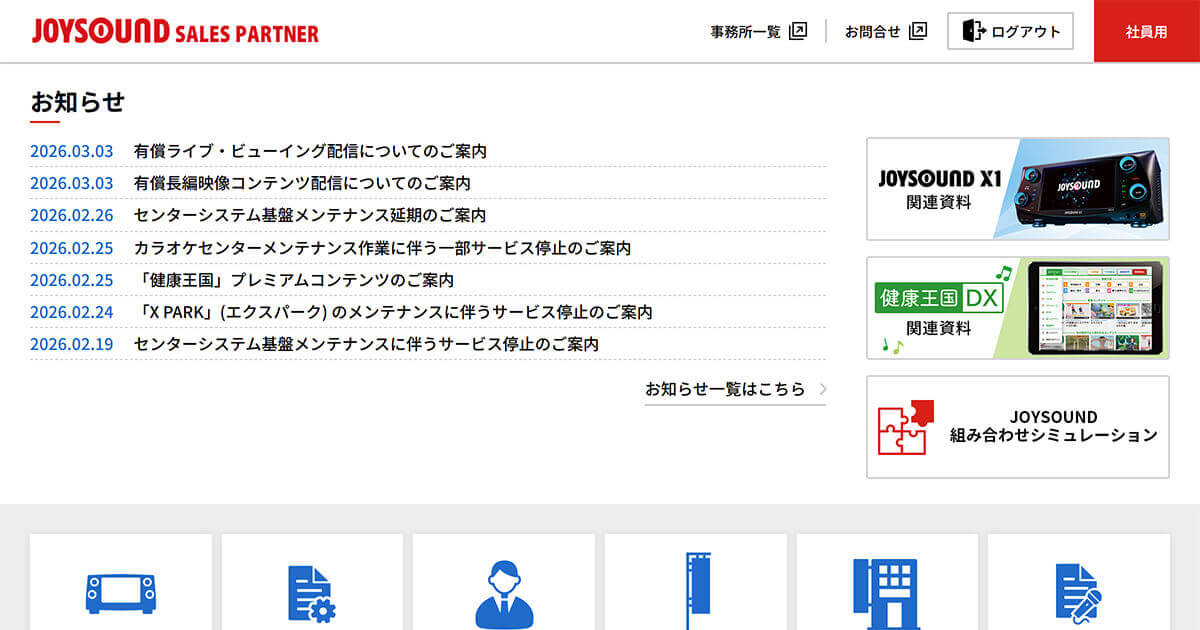This screenshot has height=630, width=1200.
Task: Click the chevron next to お知らせ一覧はこちら
Action: (822, 390)
